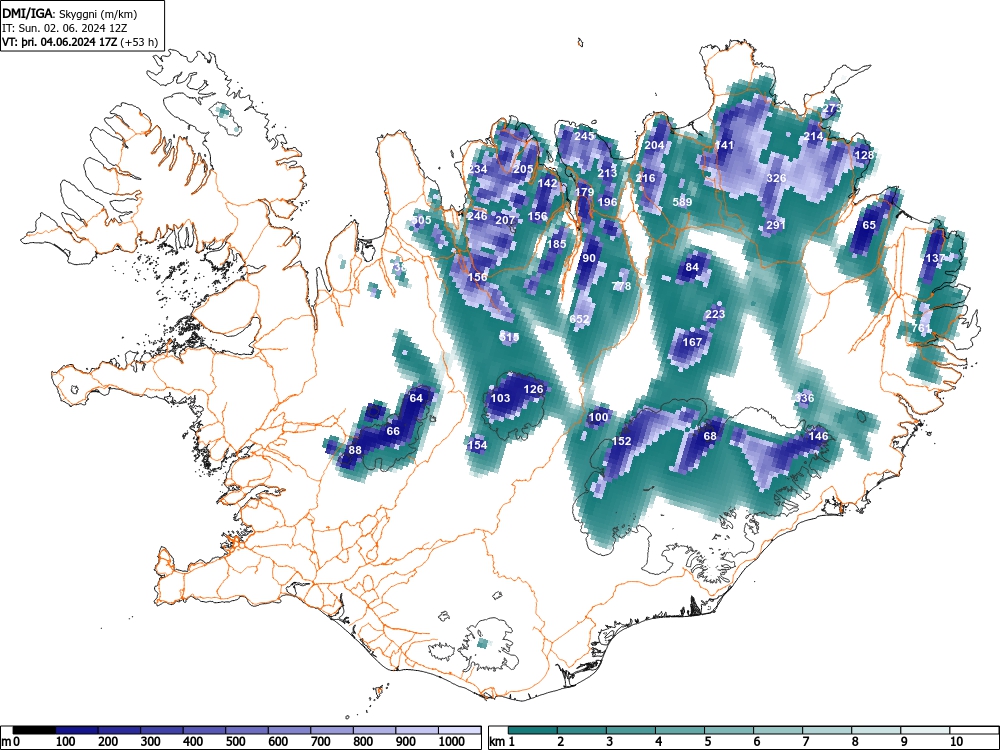Image resolution: width=1000 pixels, height=750 pixels.
Task: Click visibility value 207 on the map
Action: pos(505,220)
